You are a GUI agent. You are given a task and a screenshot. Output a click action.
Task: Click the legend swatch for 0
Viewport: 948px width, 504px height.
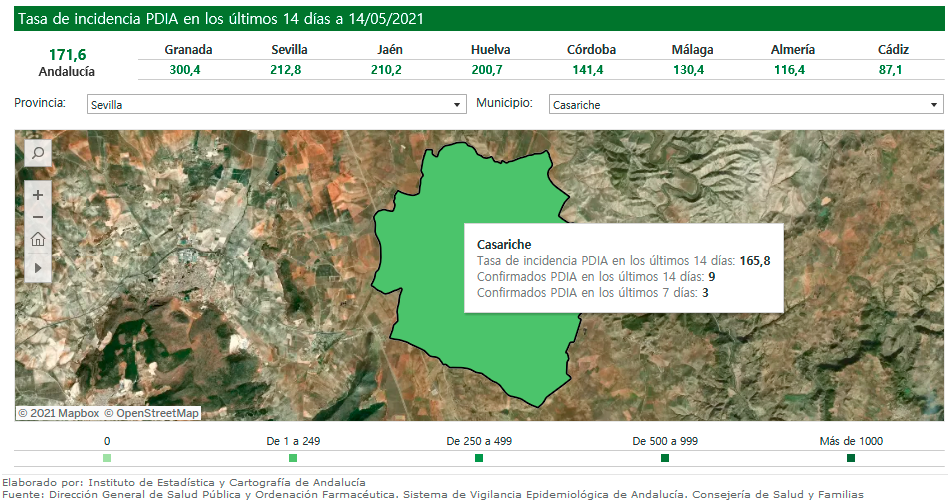107,458
